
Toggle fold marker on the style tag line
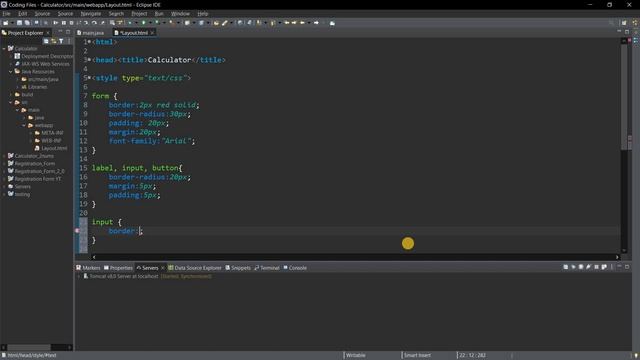coord(89,78)
